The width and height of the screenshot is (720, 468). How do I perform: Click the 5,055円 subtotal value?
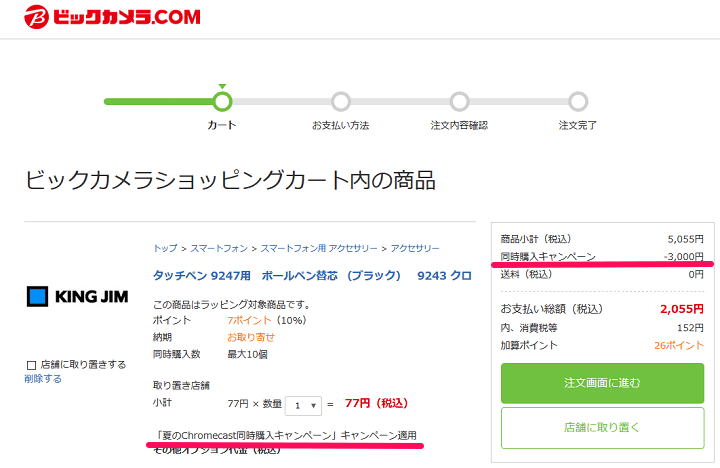(686, 239)
